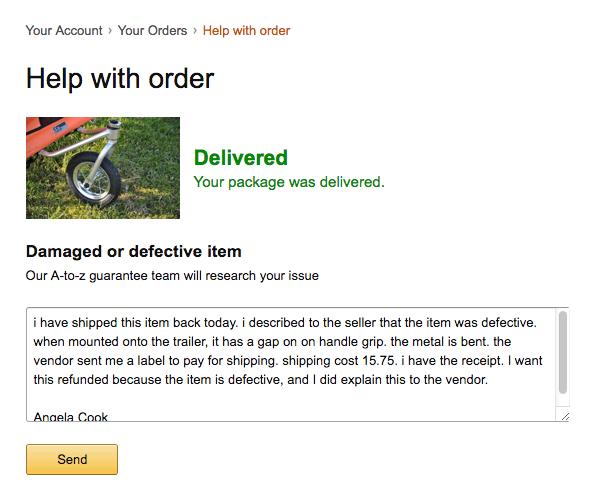Place cursor after shipping cost 15.75 text
The image size is (602, 496).
[x=396, y=361]
